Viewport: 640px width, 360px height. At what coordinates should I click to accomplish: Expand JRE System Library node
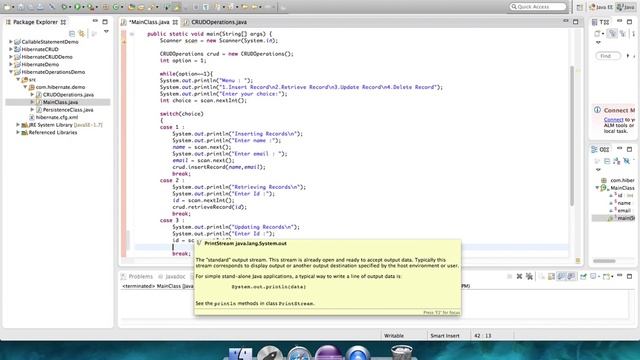point(18,125)
